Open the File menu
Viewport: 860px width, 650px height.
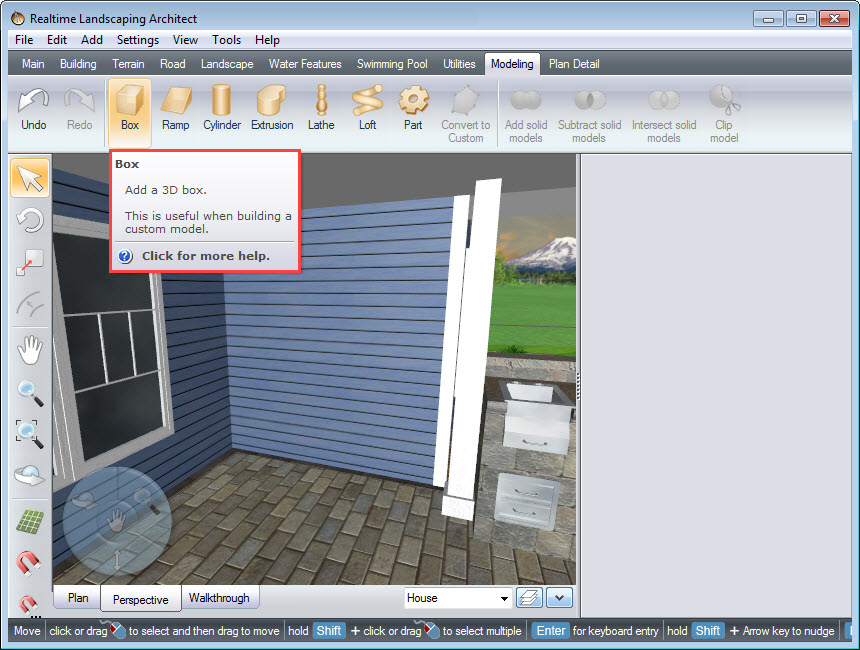tap(24, 40)
